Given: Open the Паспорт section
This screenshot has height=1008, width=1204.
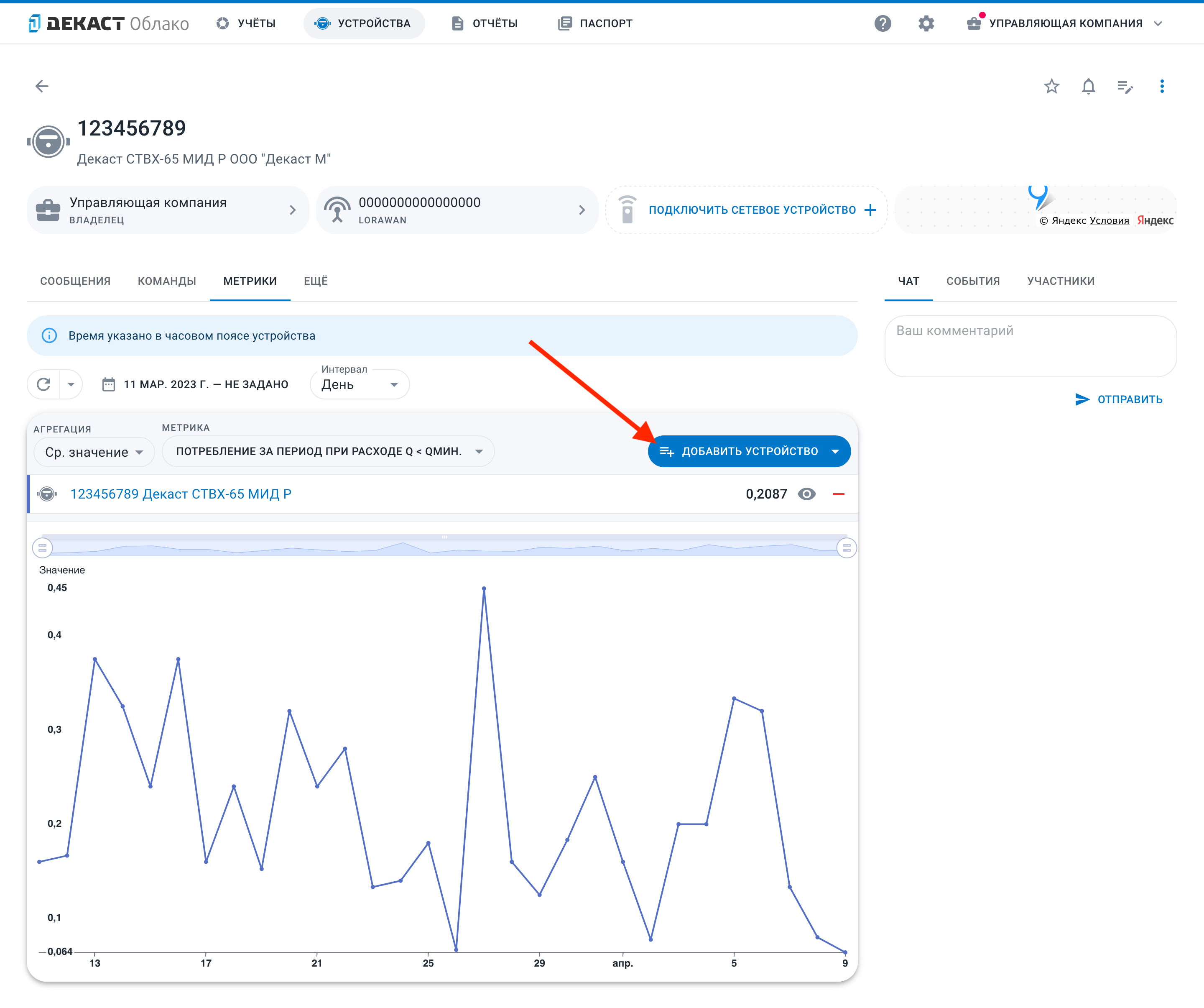Looking at the screenshot, I should click(596, 23).
